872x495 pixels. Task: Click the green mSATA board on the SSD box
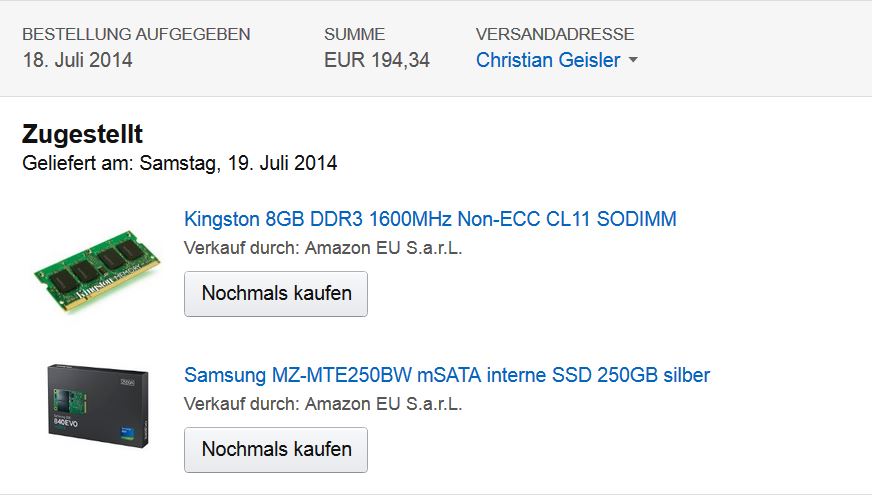pos(70,400)
